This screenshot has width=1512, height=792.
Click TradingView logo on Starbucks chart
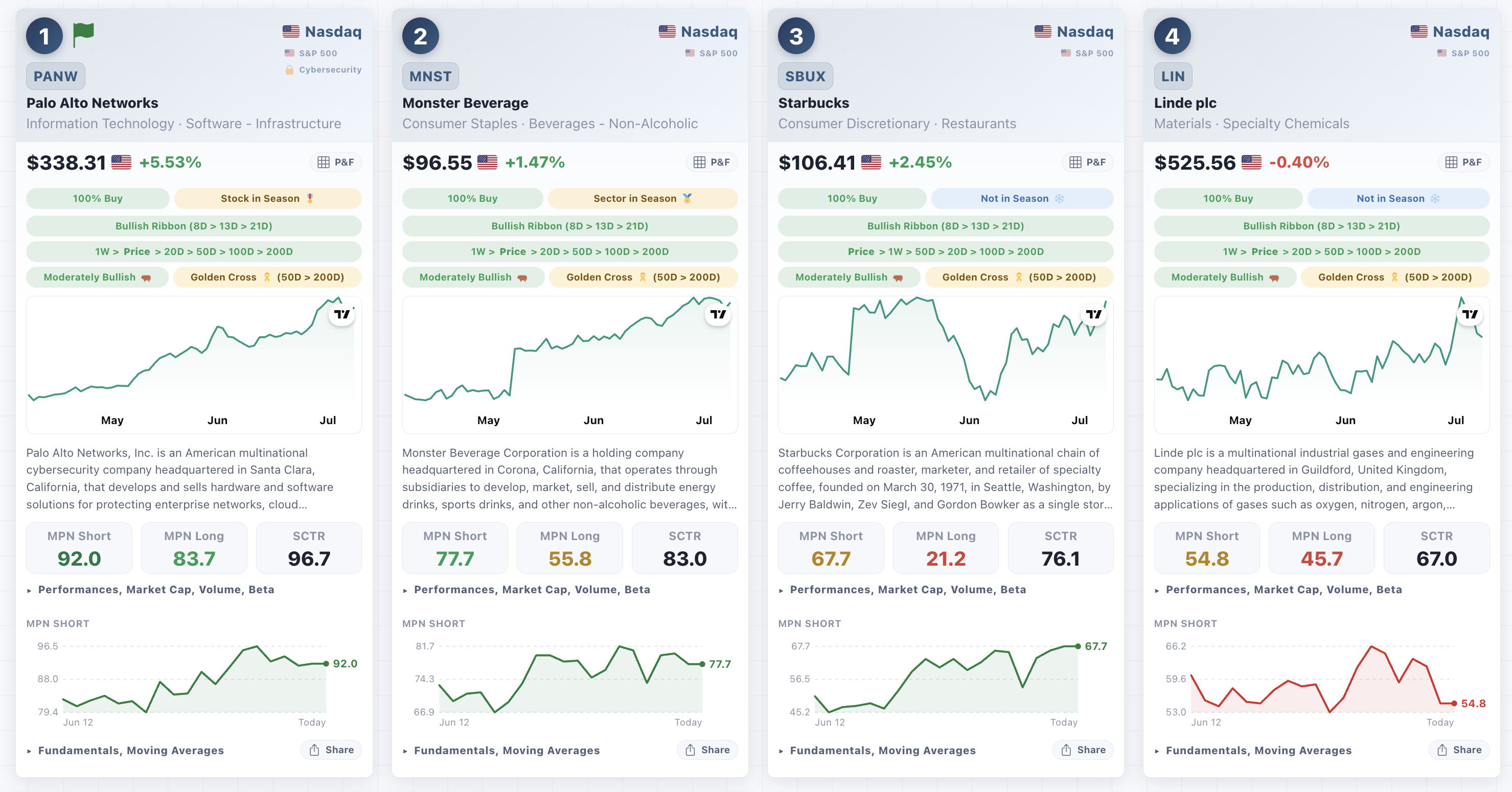(x=1093, y=314)
